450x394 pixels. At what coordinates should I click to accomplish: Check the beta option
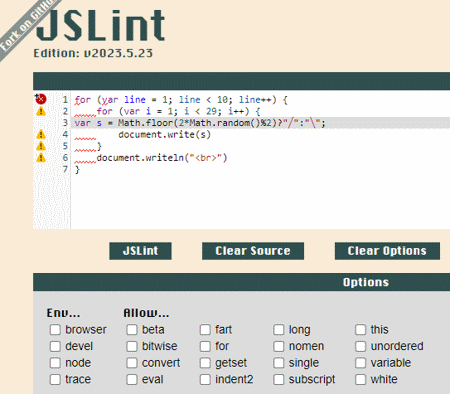click(x=132, y=330)
